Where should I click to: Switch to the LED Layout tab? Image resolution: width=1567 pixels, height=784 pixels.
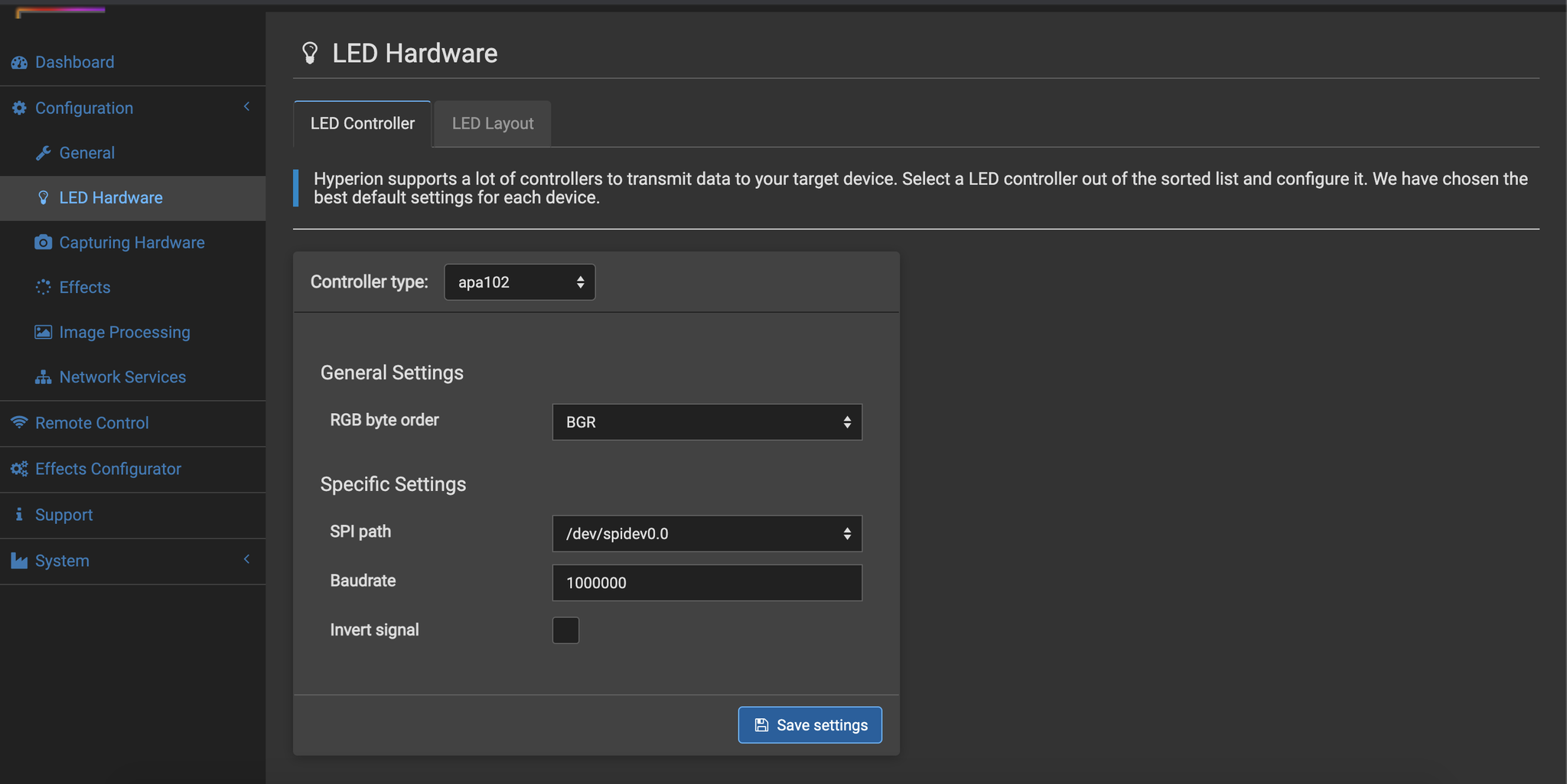coord(493,124)
